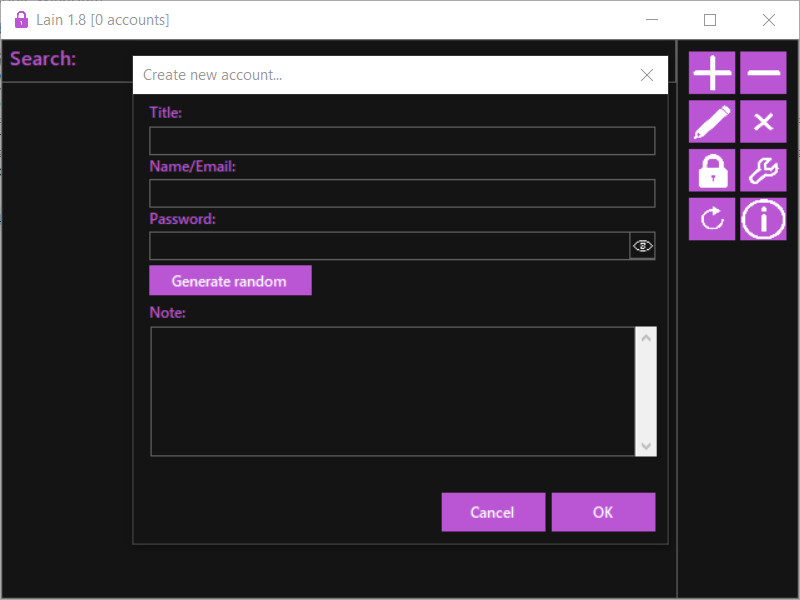Open settings via the wrench icon
The height and width of the screenshot is (600, 800).
[763, 170]
